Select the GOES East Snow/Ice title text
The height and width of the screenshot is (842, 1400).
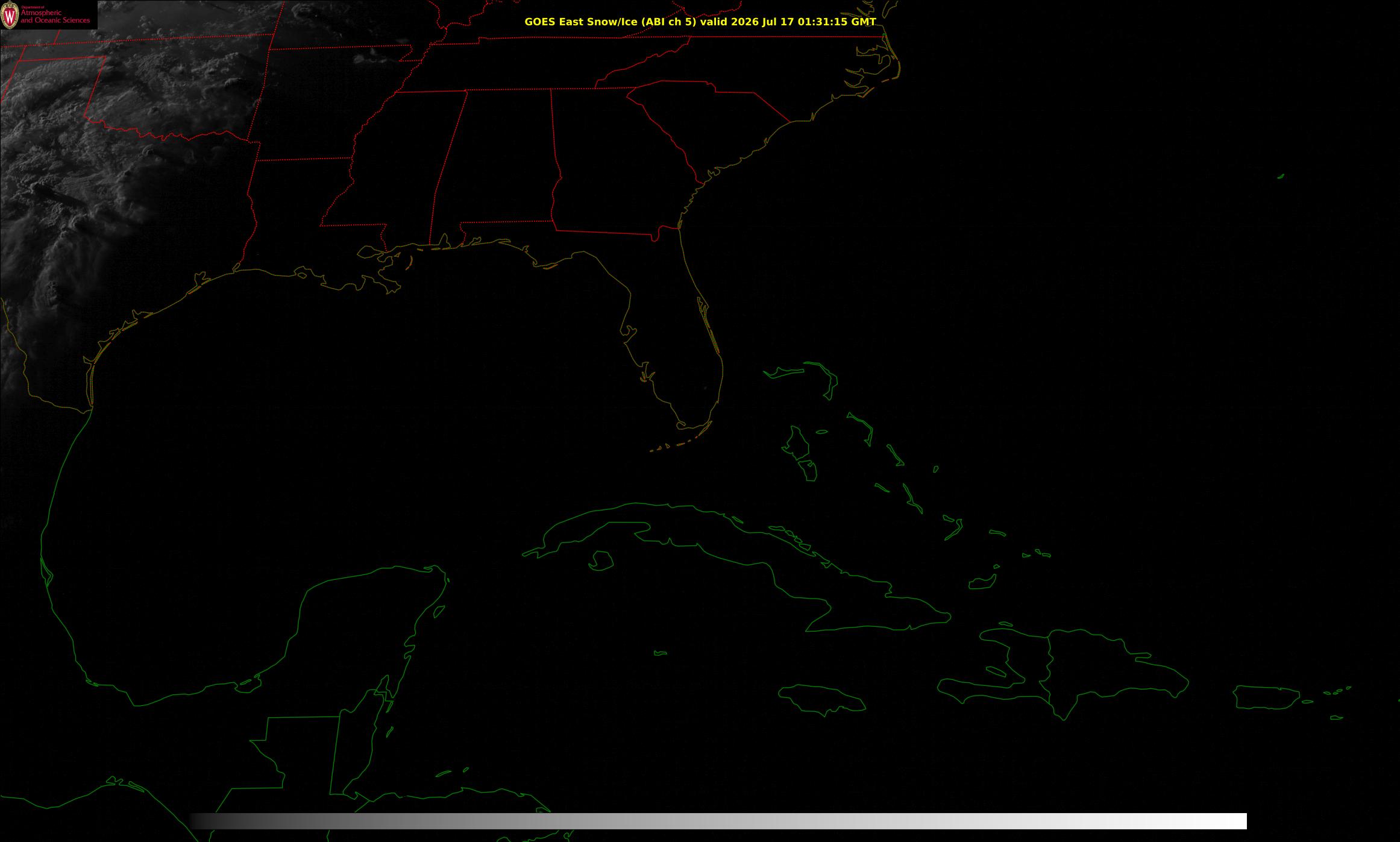pos(700,22)
